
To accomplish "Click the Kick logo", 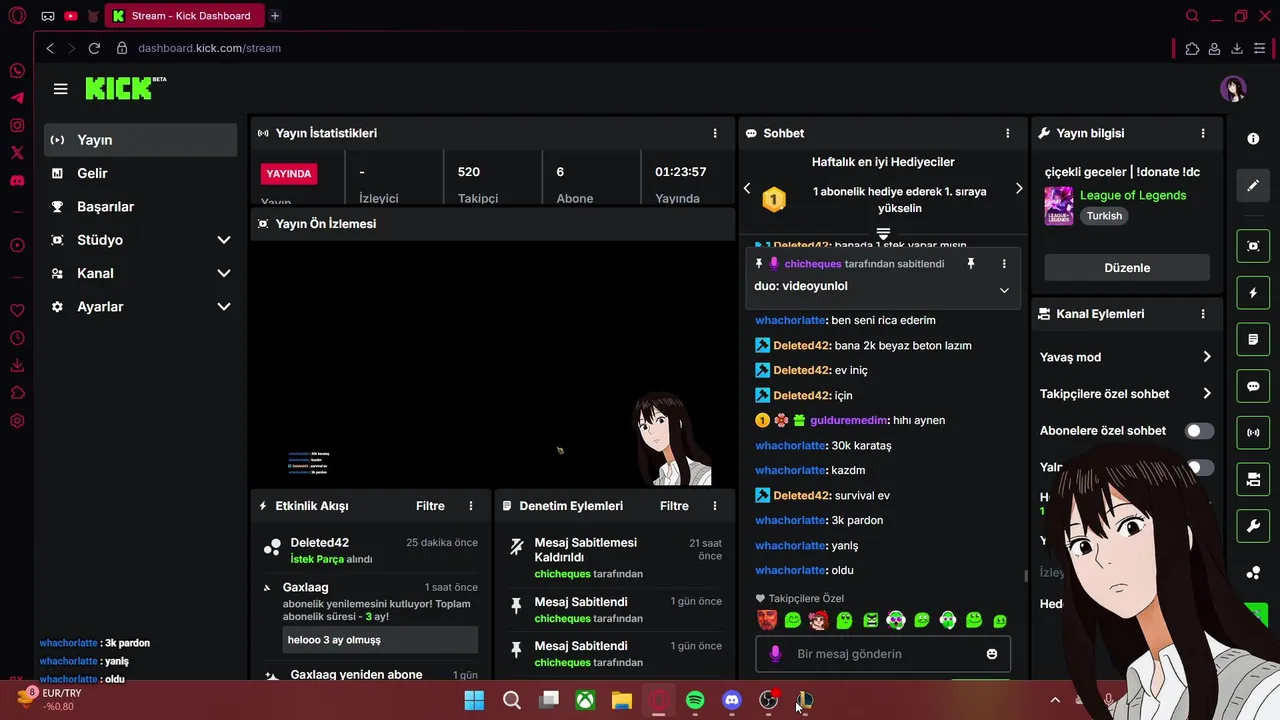I will pyautogui.click(x=125, y=88).
